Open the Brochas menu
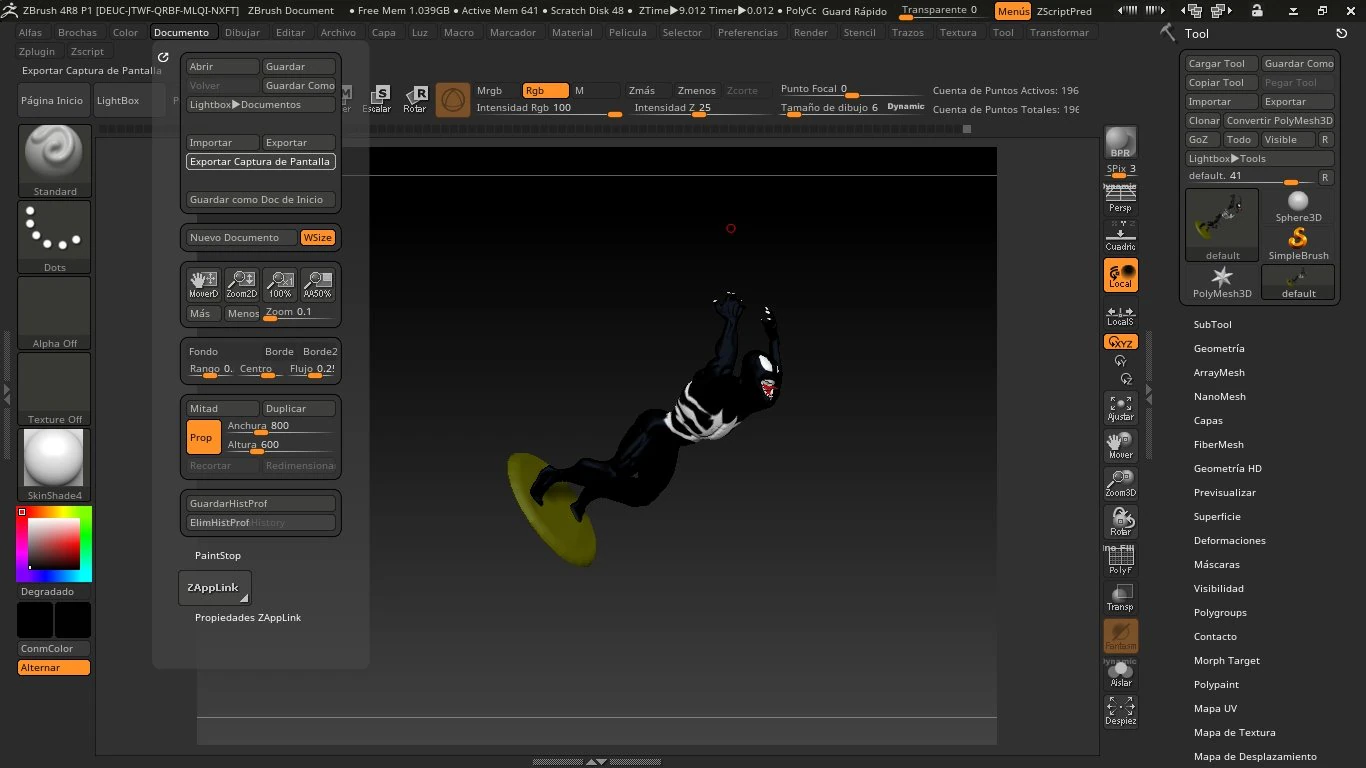1366x768 pixels. (x=77, y=33)
